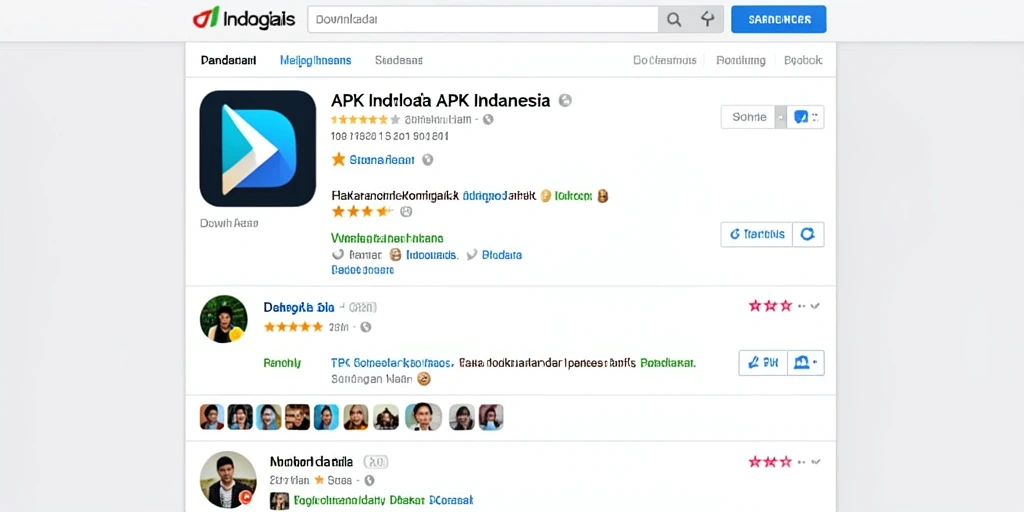Viewport: 1024px width, 512px height.
Task: Open the Blodara link
Action: [502, 255]
